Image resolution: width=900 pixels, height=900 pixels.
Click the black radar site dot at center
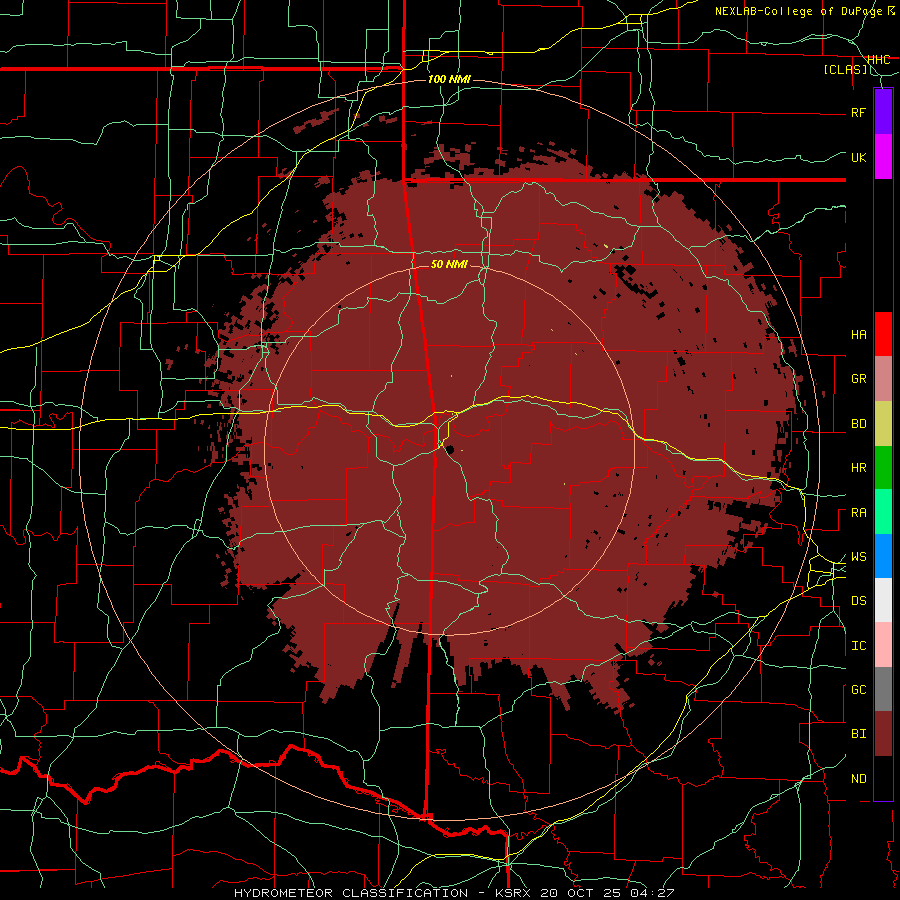[x=450, y=449]
